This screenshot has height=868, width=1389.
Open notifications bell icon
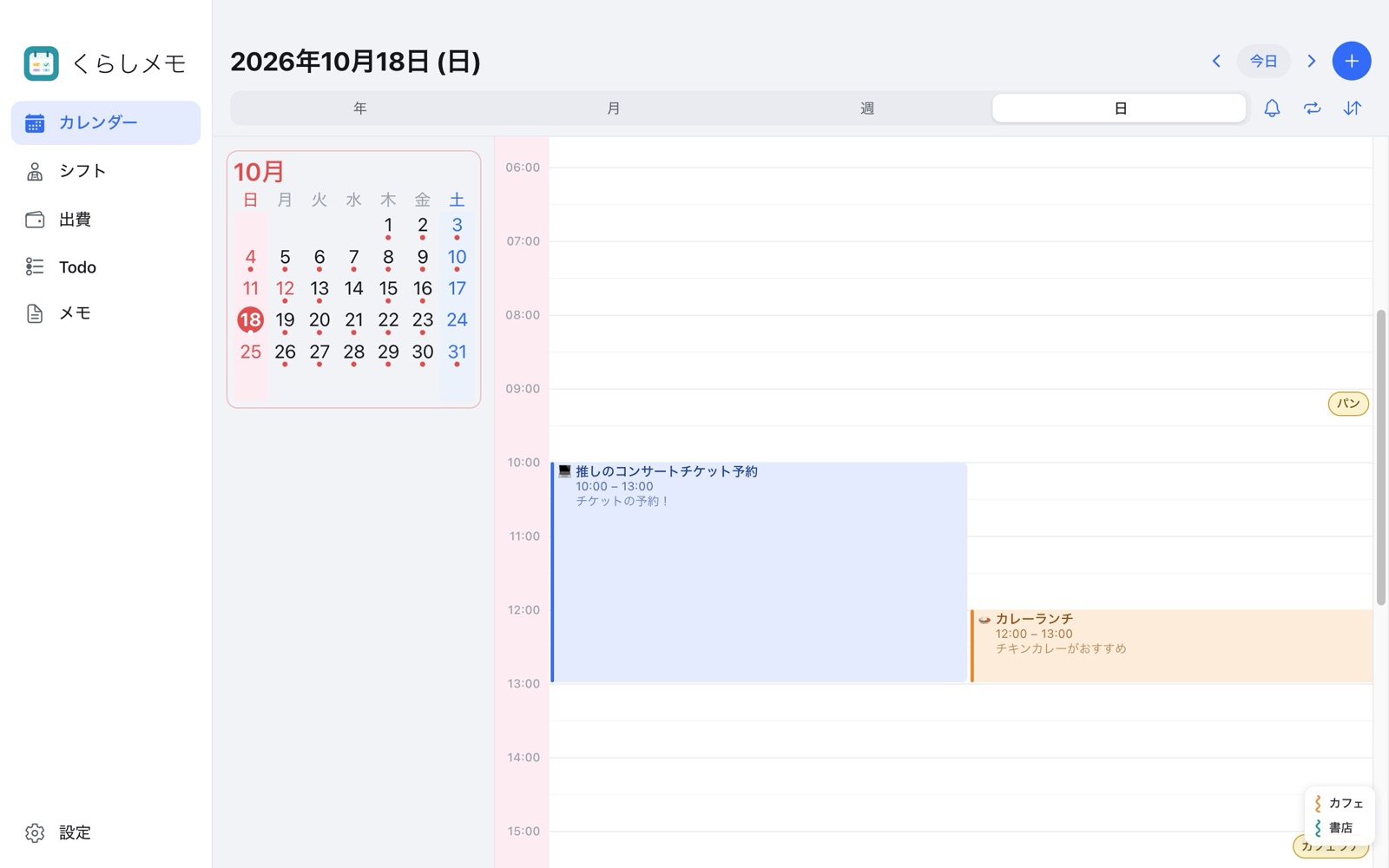click(1272, 108)
